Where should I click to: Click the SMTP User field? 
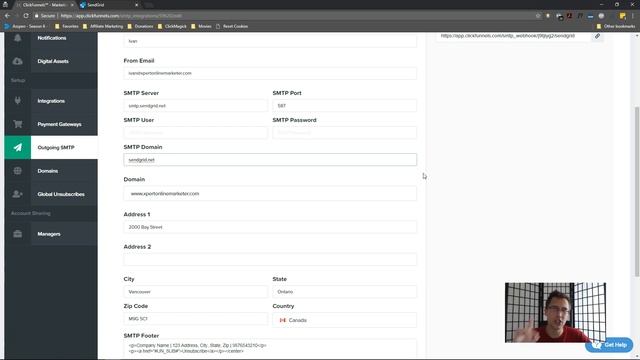tap(196, 133)
